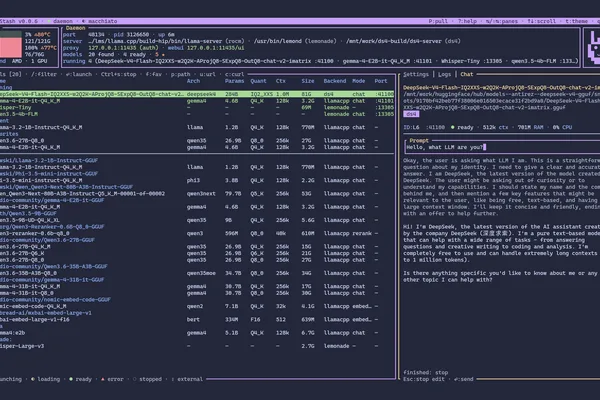Viewport: 600px width, 400px height.
Task: Click the Arch column header
Action: coord(193,81)
